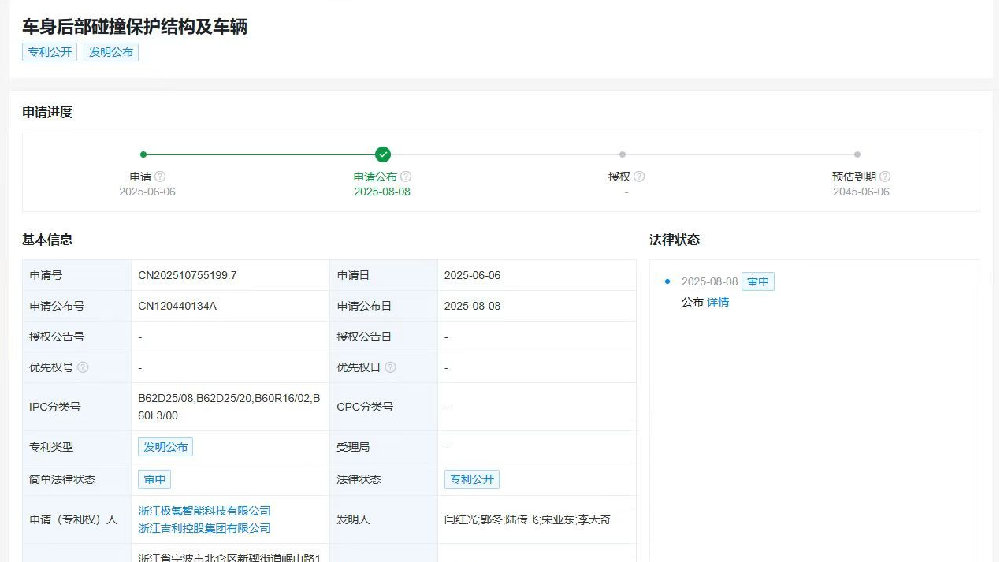The height and width of the screenshot is (562, 1000).
Task: Click 基本信息 section heading
Action: pyautogui.click(x=47, y=240)
